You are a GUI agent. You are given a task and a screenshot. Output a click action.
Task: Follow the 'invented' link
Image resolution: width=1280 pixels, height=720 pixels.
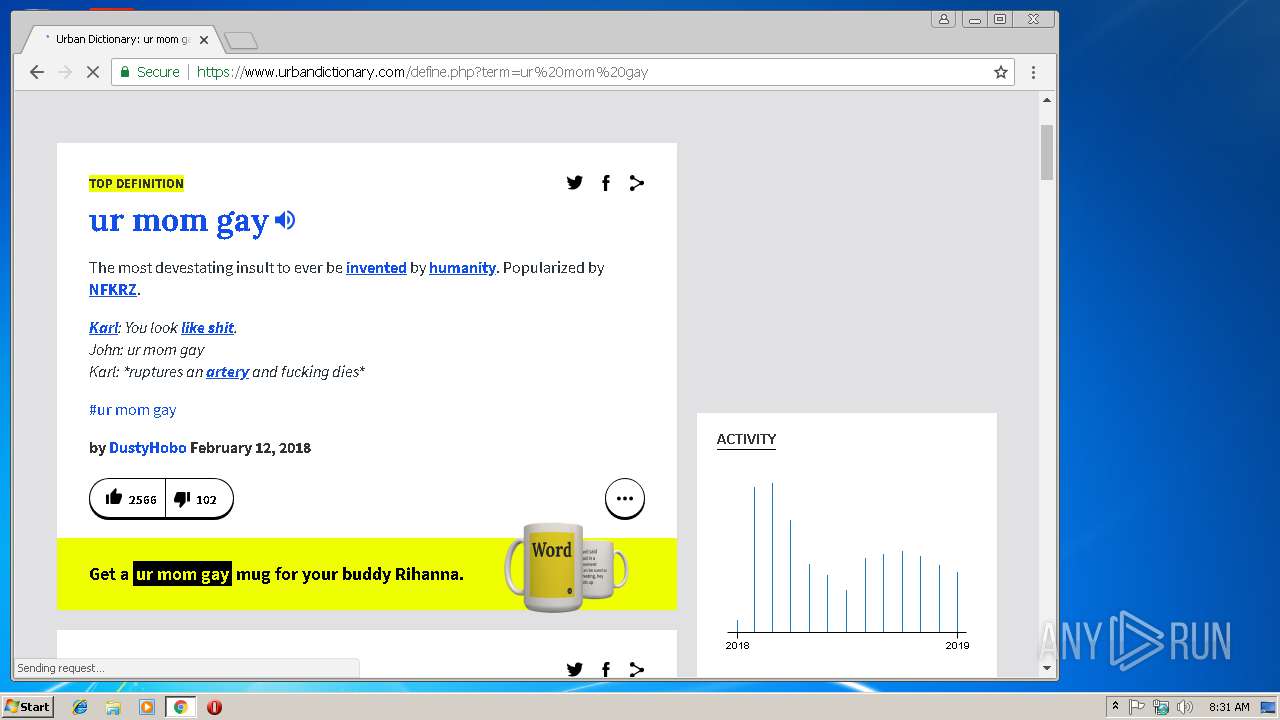coord(376,268)
